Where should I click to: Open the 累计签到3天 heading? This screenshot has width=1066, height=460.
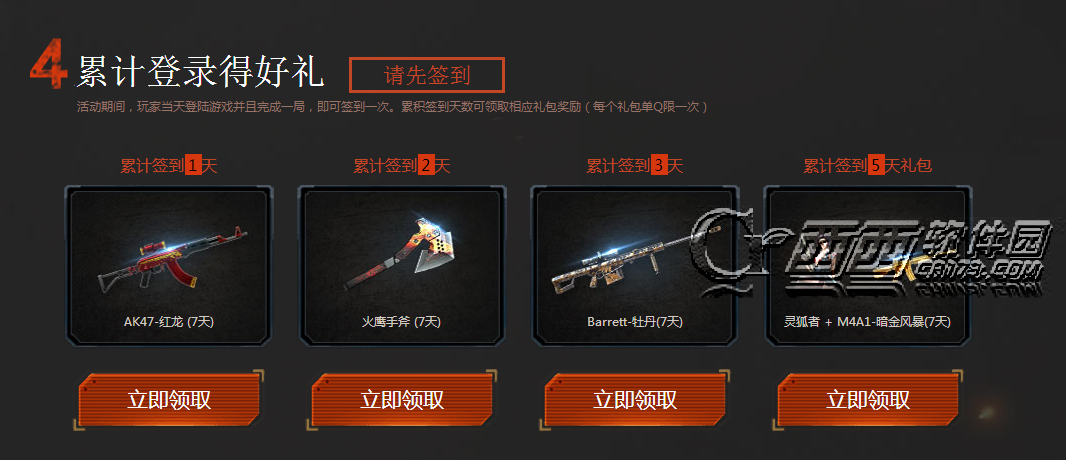635,166
